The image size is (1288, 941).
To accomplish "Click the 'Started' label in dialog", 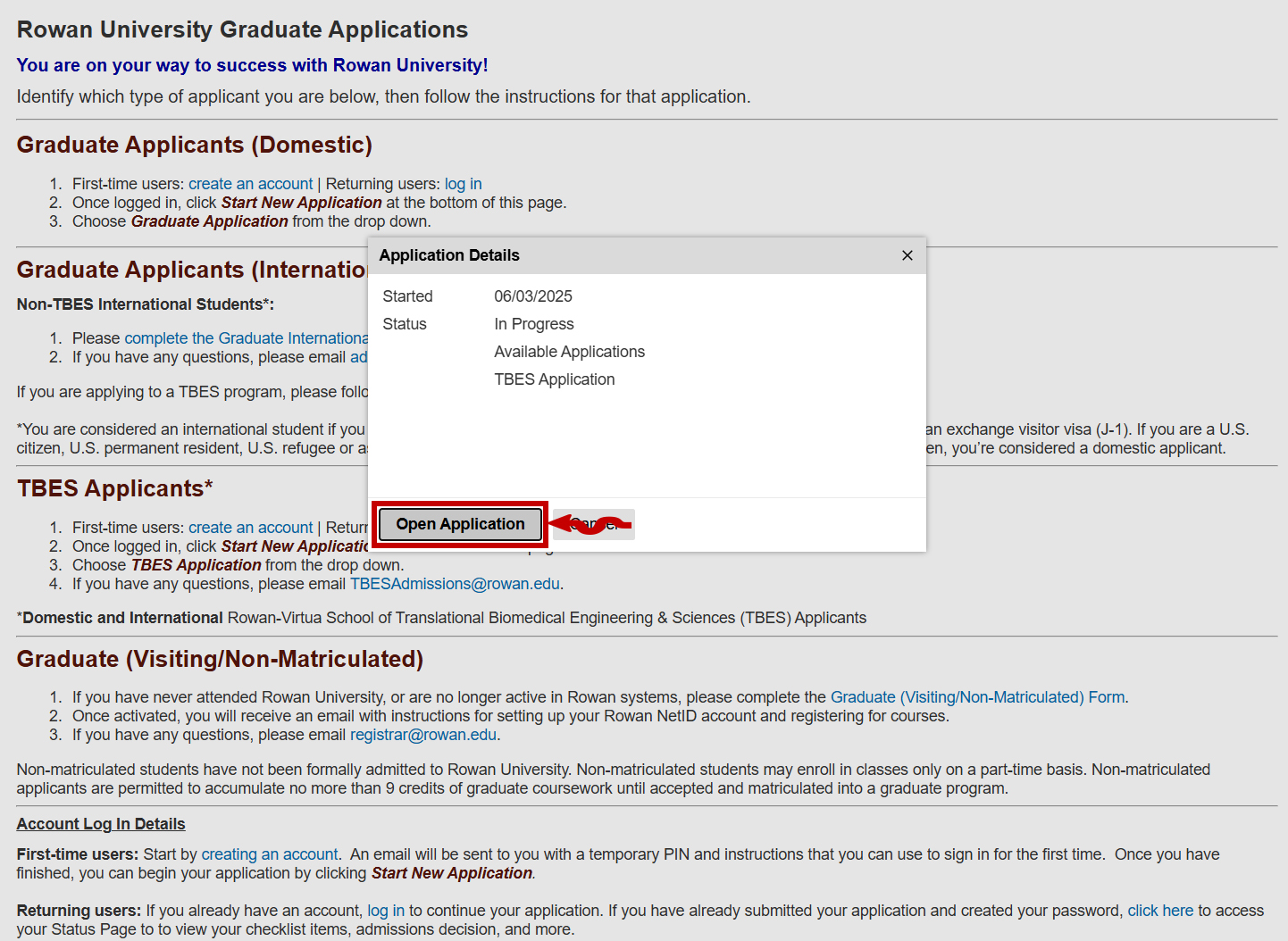I will click(407, 296).
